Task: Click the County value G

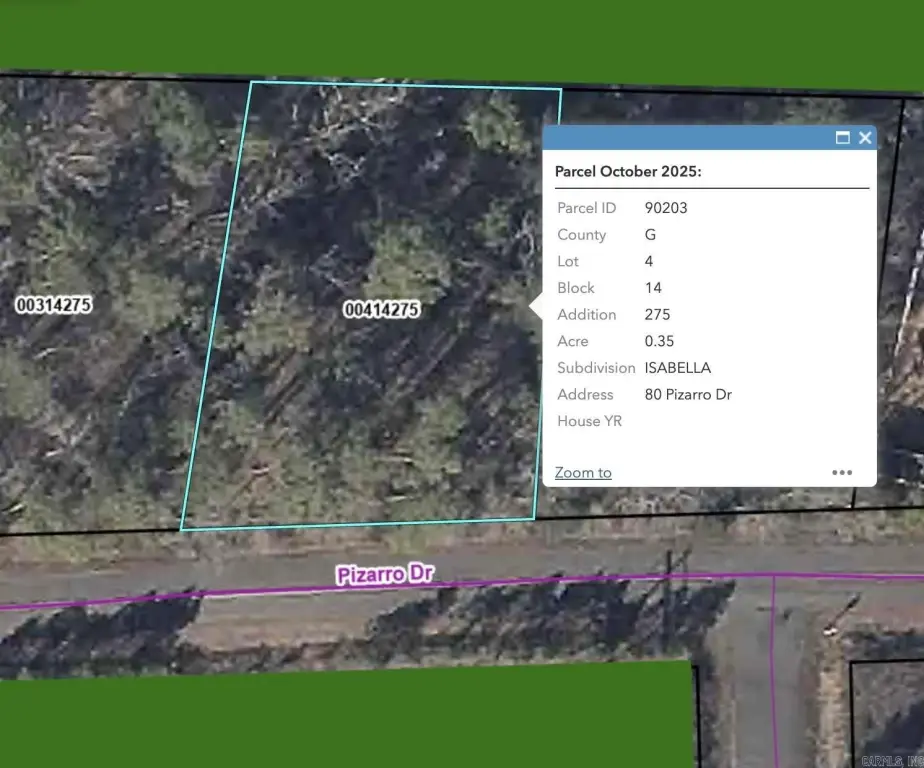Action: point(650,235)
